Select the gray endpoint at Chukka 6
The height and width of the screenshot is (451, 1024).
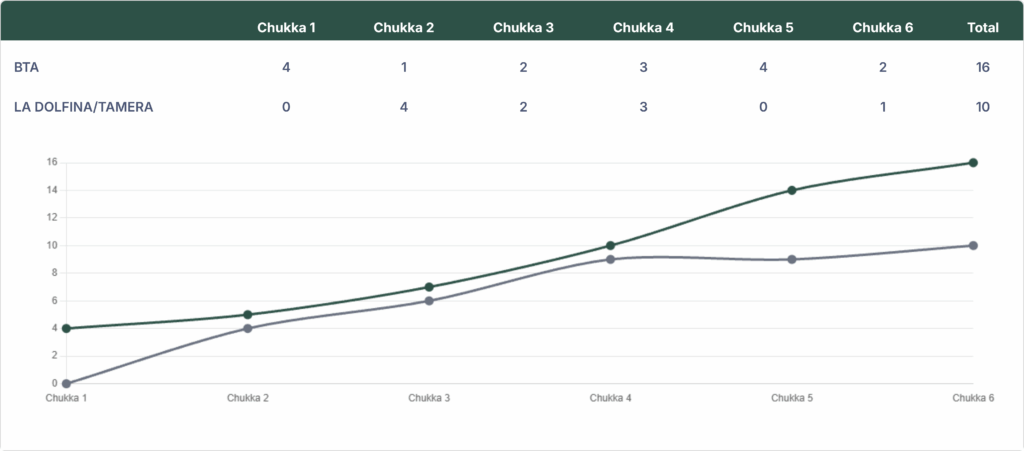[x=973, y=245]
